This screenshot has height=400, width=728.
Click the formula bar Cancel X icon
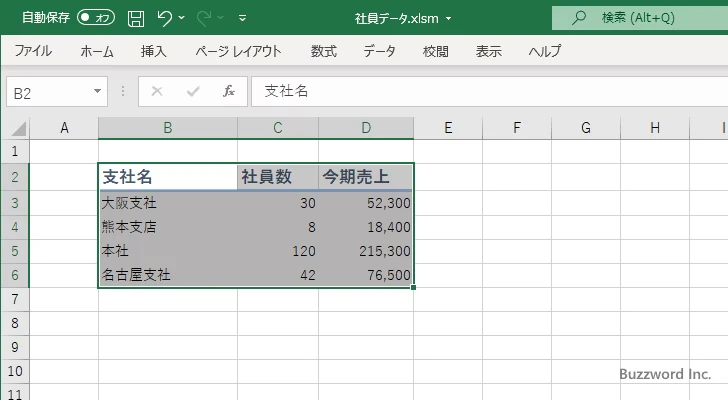point(157,91)
